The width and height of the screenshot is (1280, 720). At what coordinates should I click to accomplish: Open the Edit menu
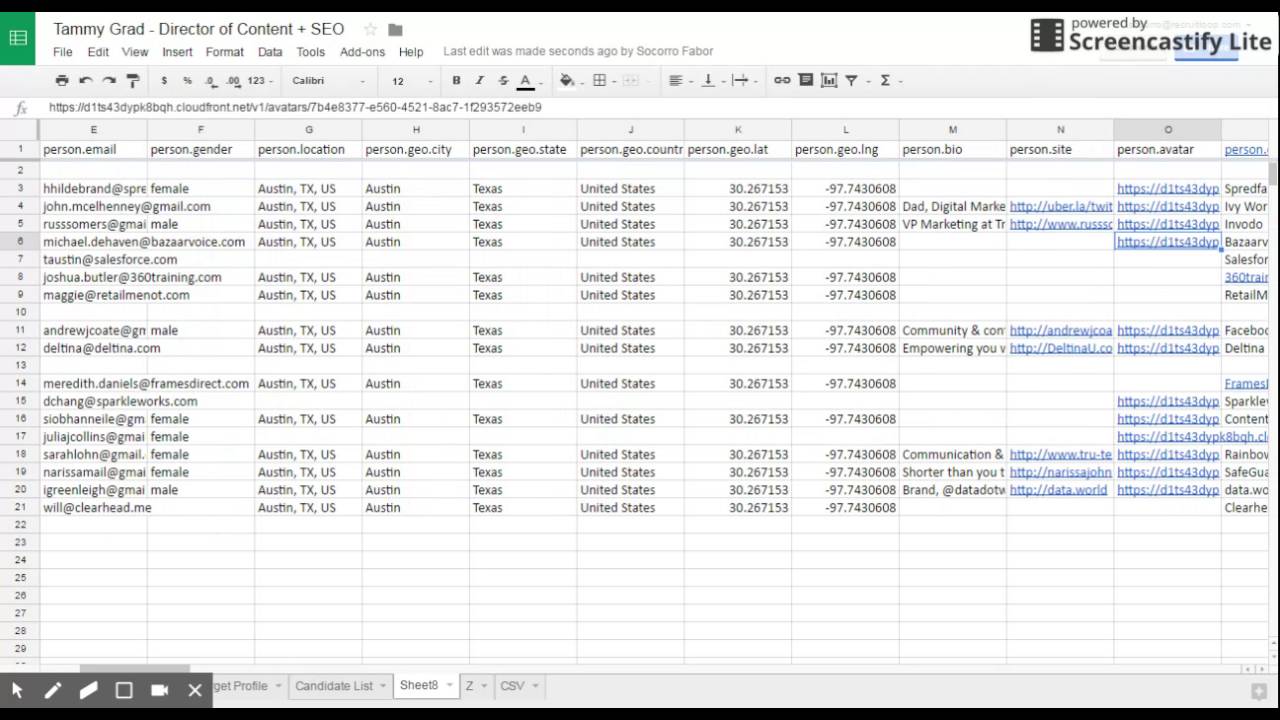click(x=98, y=52)
